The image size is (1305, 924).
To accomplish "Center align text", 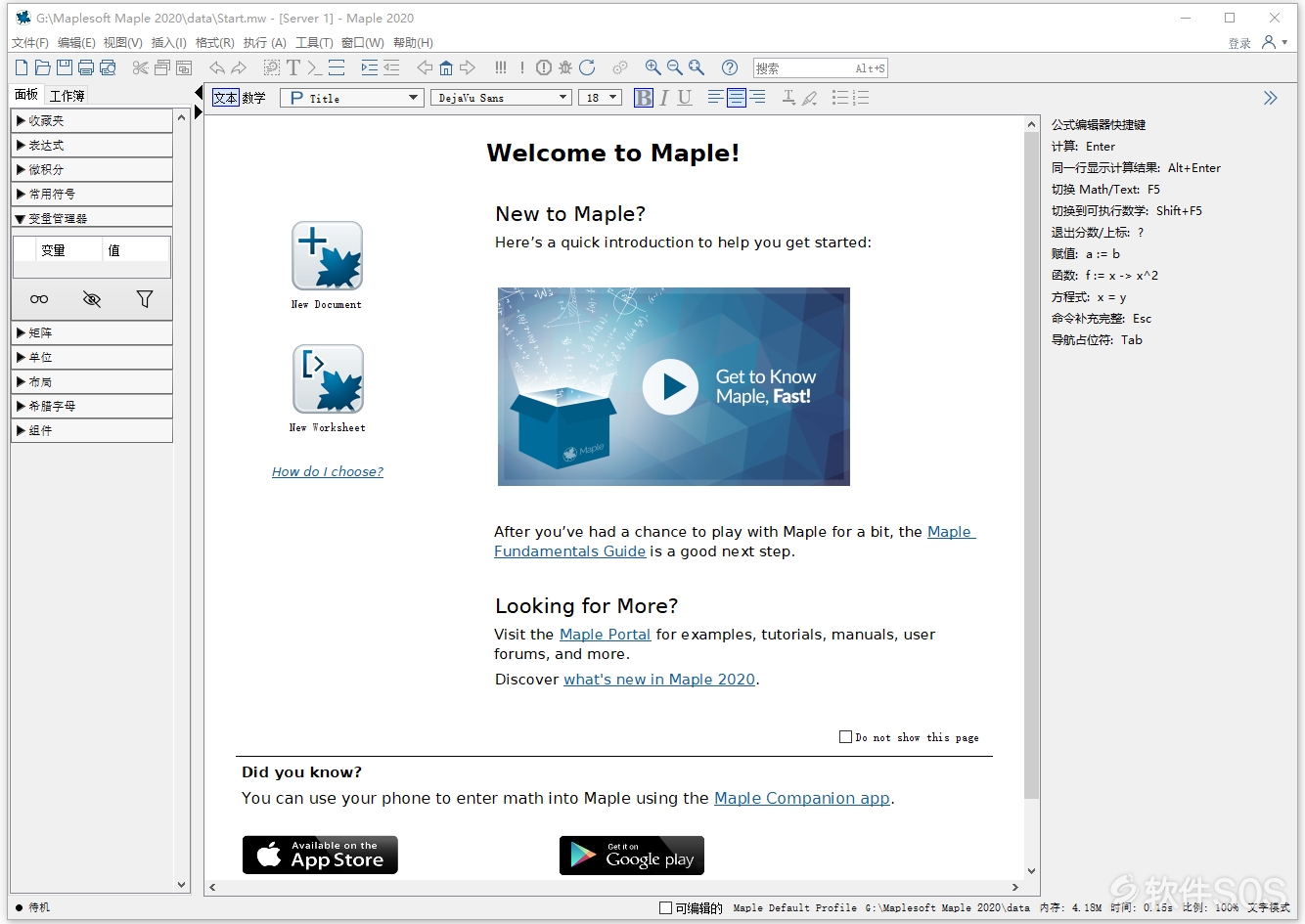I will pyautogui.click(x=736, y=98).
